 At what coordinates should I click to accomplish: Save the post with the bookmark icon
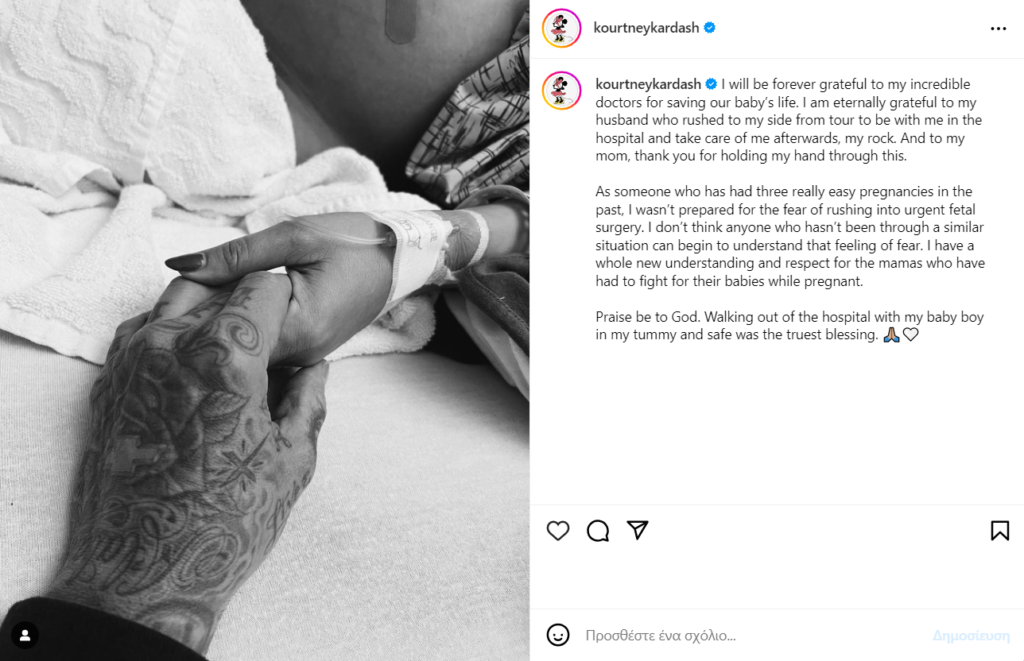999,530
